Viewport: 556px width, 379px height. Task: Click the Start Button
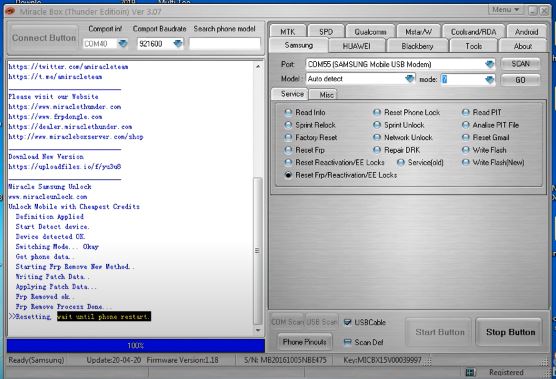439,332
